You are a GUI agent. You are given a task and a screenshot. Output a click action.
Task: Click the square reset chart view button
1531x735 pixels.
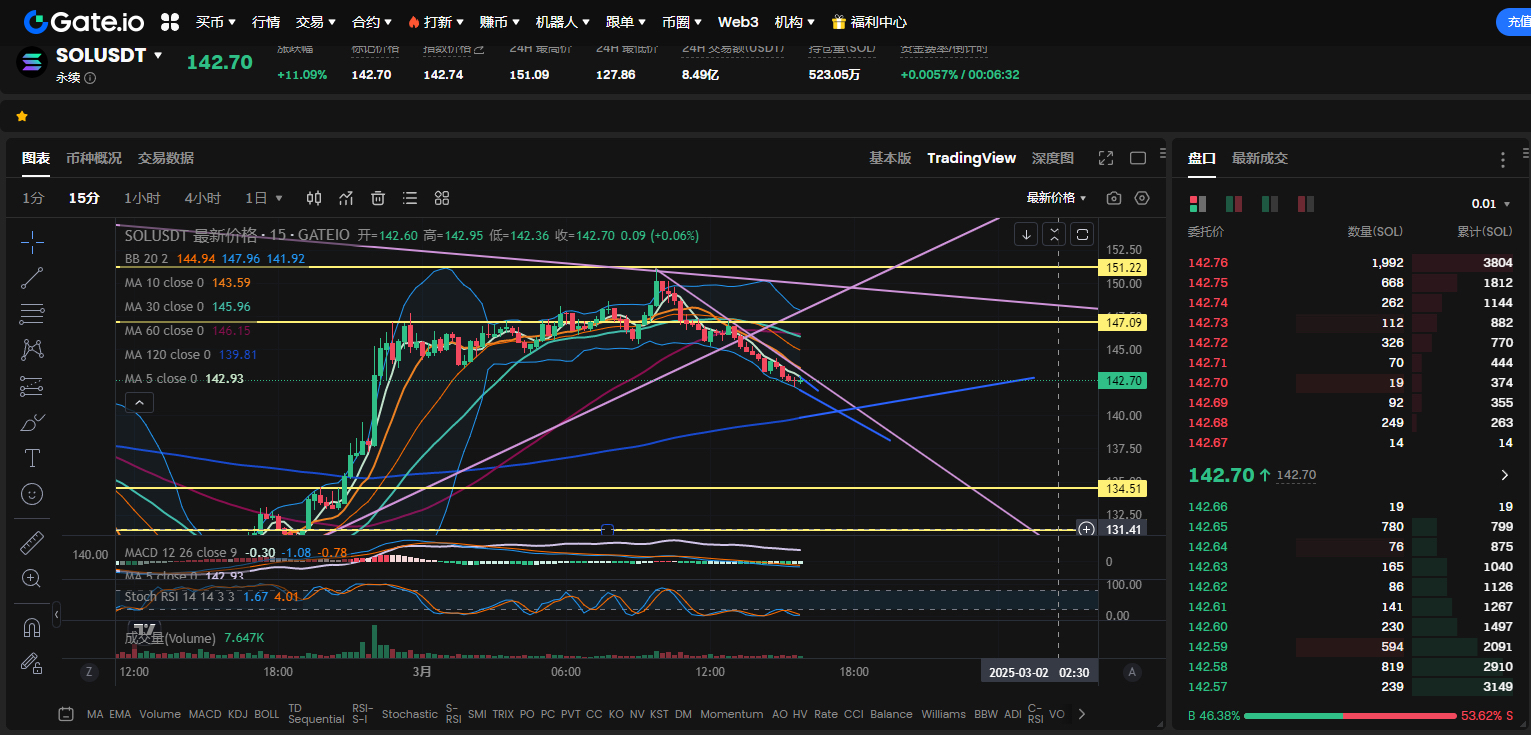point(1082,234)
